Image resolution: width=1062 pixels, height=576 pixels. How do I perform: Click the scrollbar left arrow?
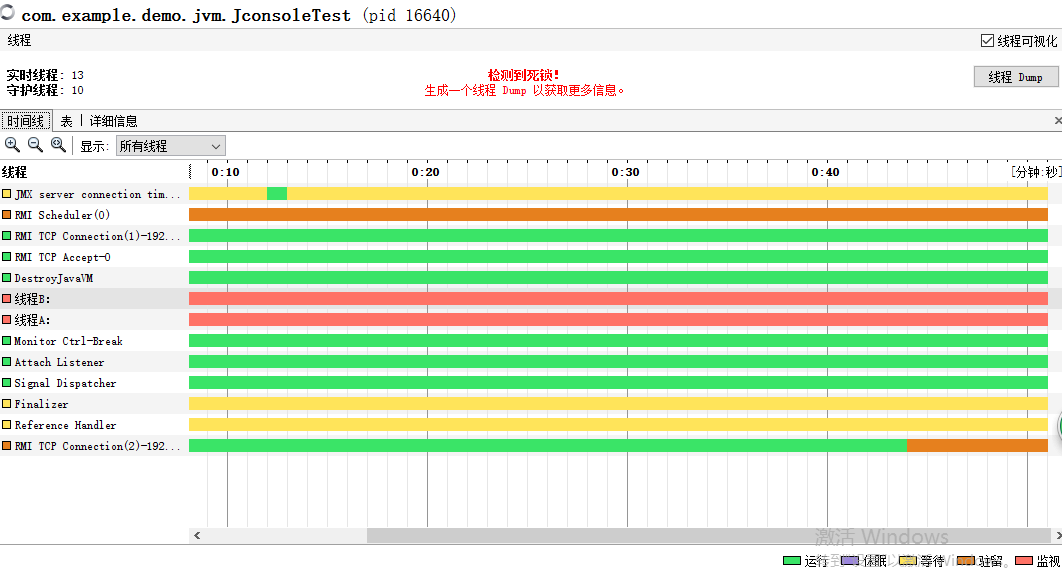197,535
